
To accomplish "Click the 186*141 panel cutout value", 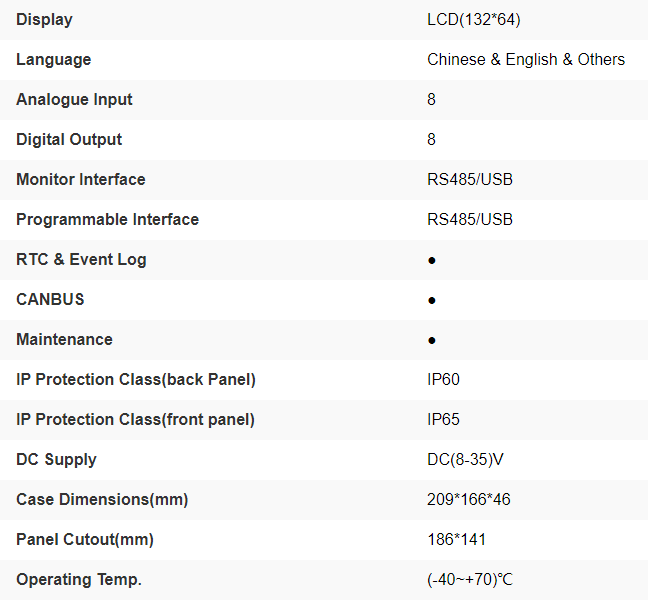I will point(456,540).
